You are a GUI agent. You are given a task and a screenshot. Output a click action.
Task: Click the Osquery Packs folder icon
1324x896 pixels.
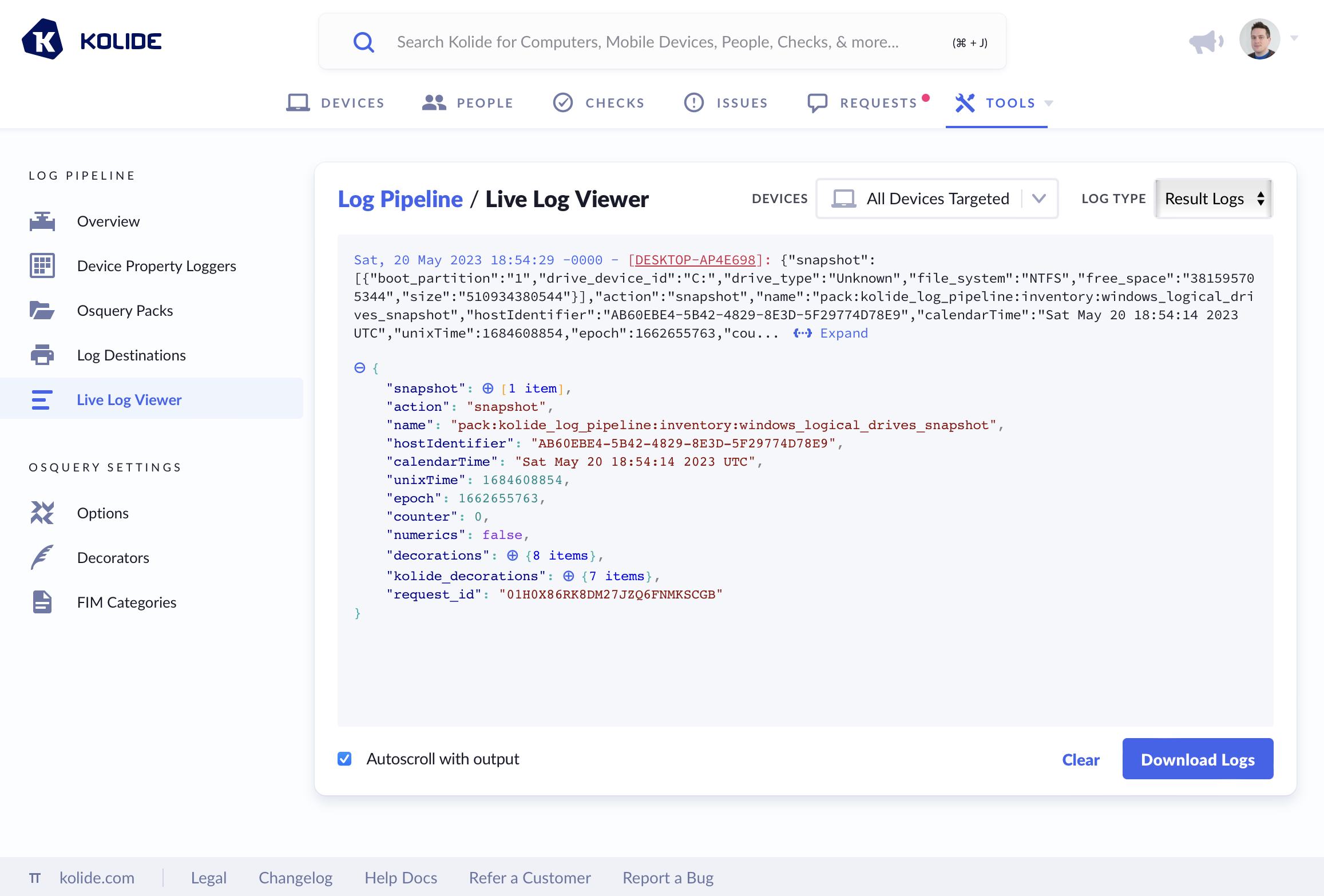pyautogui.click(x=42, y=310)
